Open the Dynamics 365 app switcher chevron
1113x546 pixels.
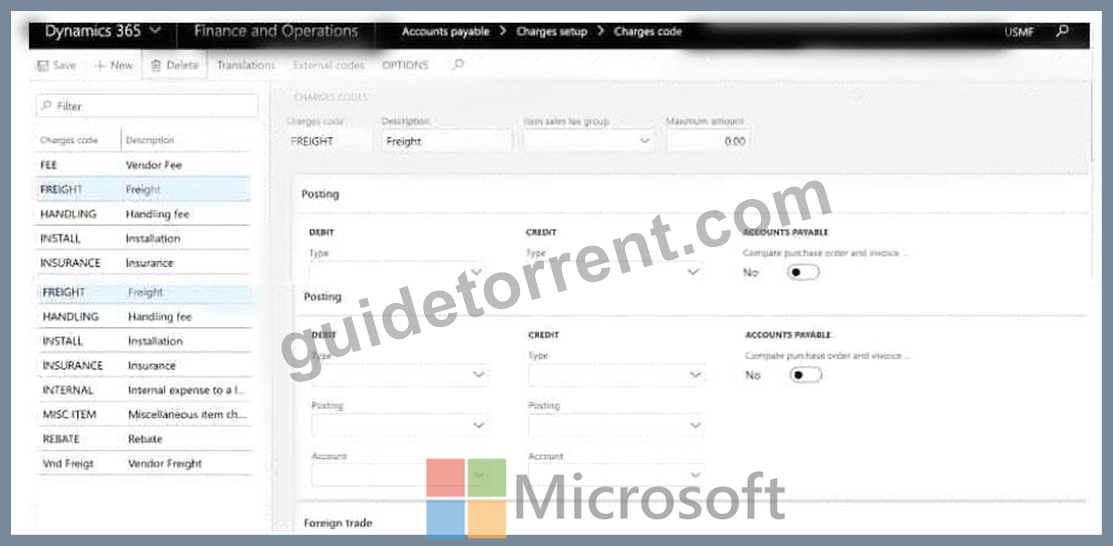155,31
